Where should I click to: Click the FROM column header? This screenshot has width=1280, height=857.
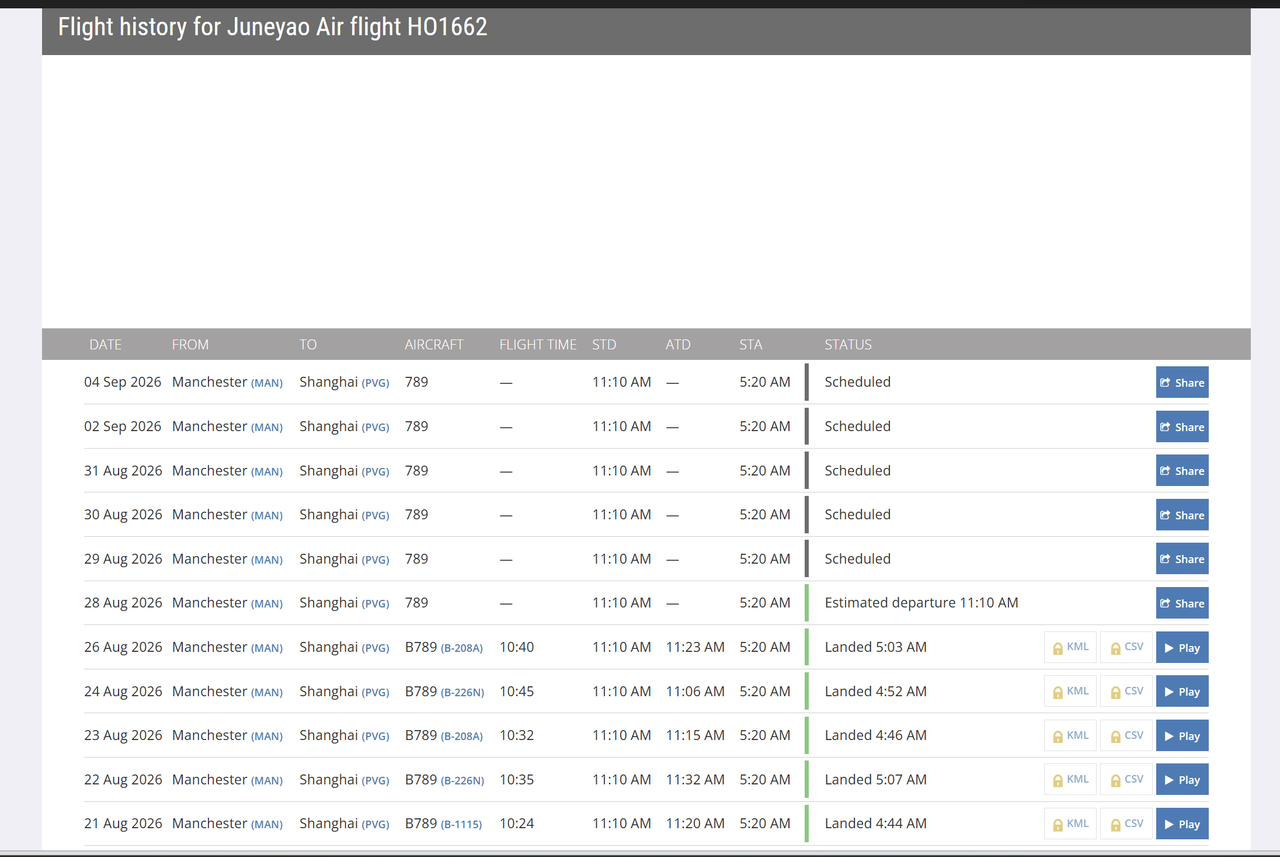(x=190, y=344)
